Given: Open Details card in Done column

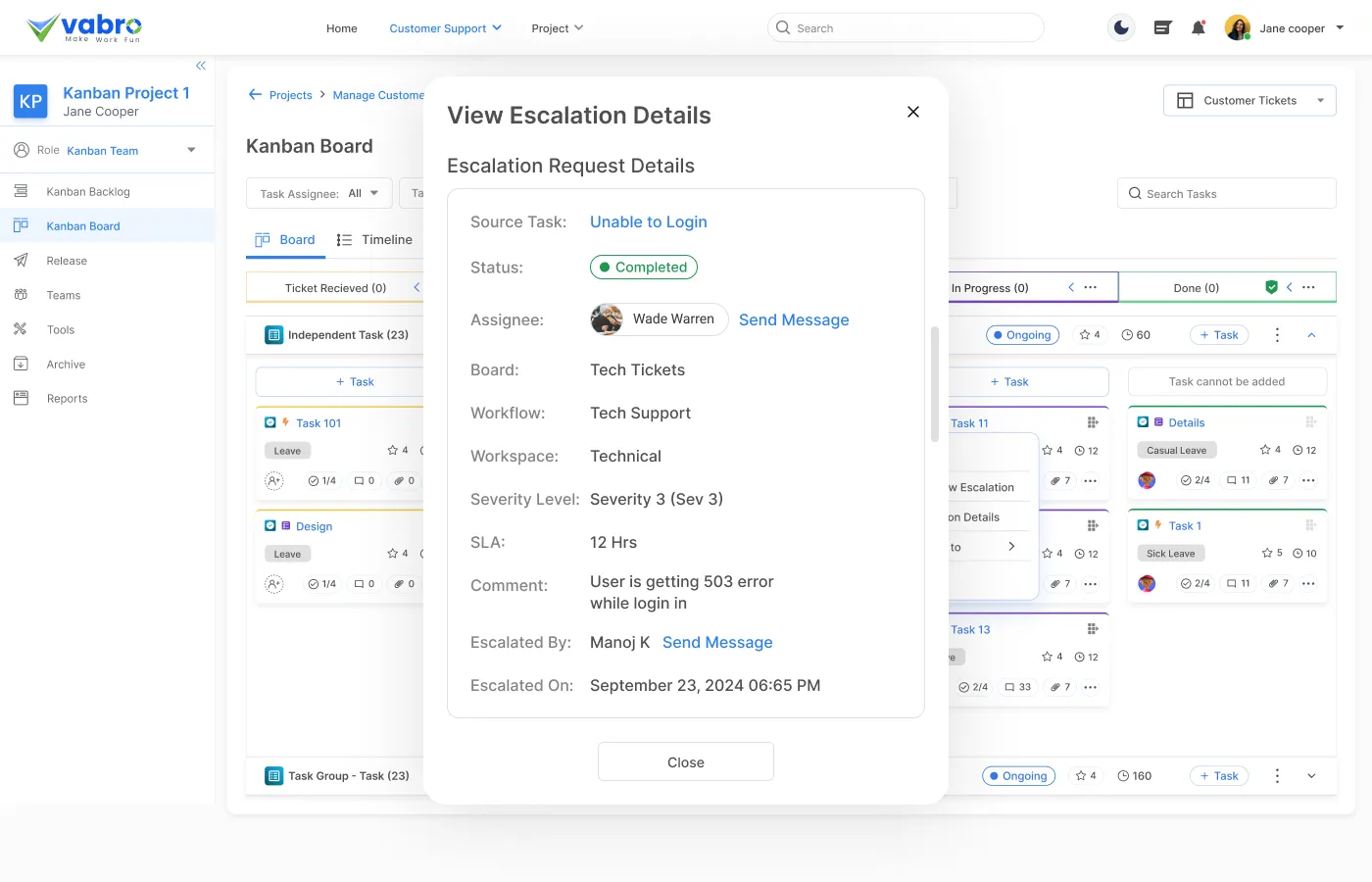Looking at the screenshot, I should tap(1186, 422).
